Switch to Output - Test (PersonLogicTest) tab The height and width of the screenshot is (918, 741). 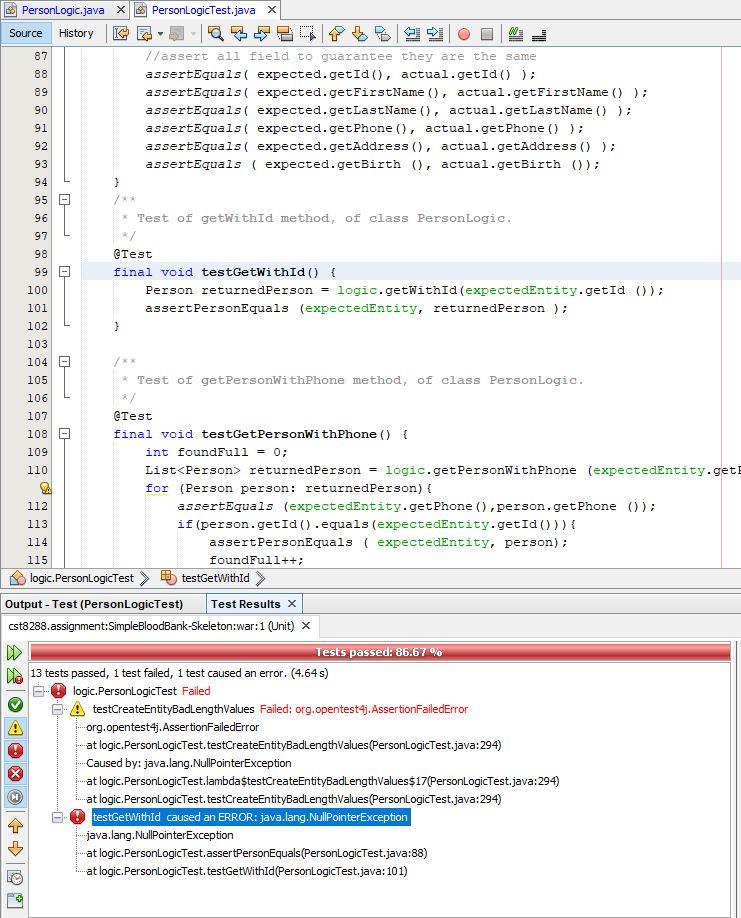(94, 604)
